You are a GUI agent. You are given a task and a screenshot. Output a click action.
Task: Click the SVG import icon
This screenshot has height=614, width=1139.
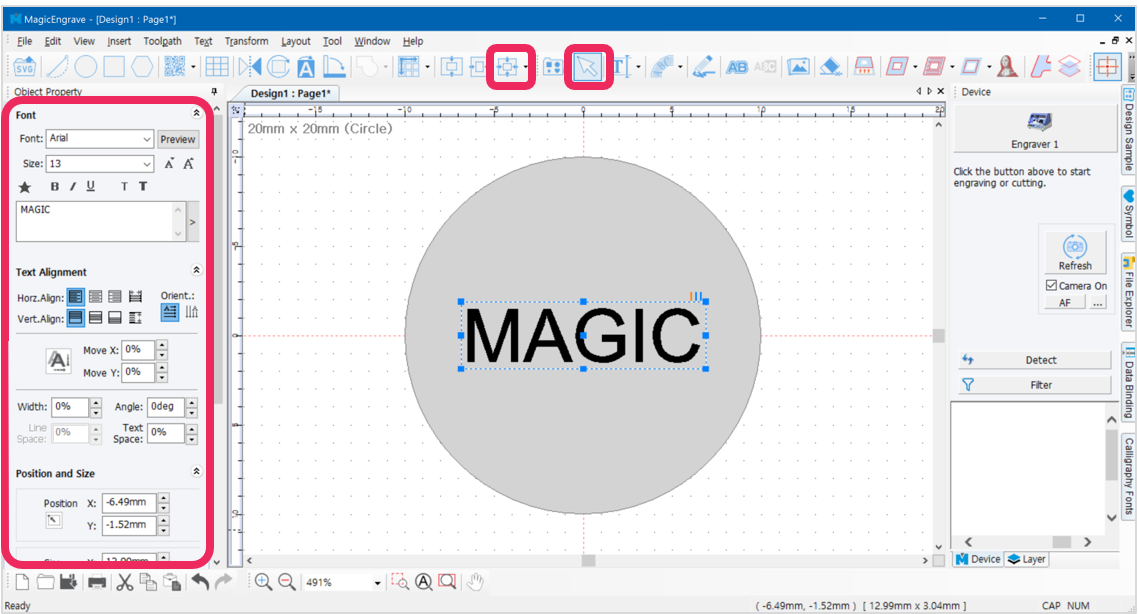click(25, 67)
